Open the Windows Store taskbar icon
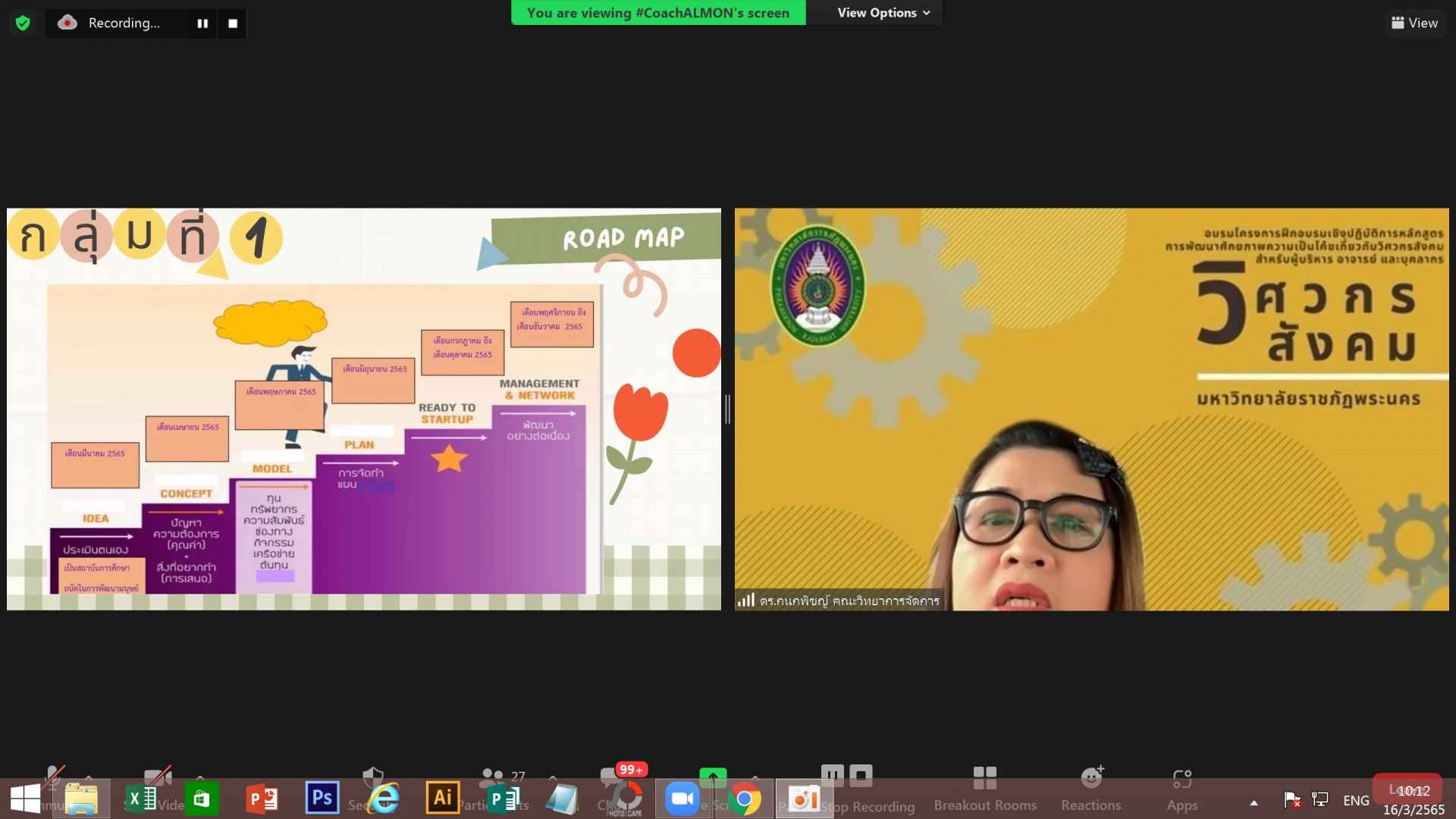 click(201, 799)
